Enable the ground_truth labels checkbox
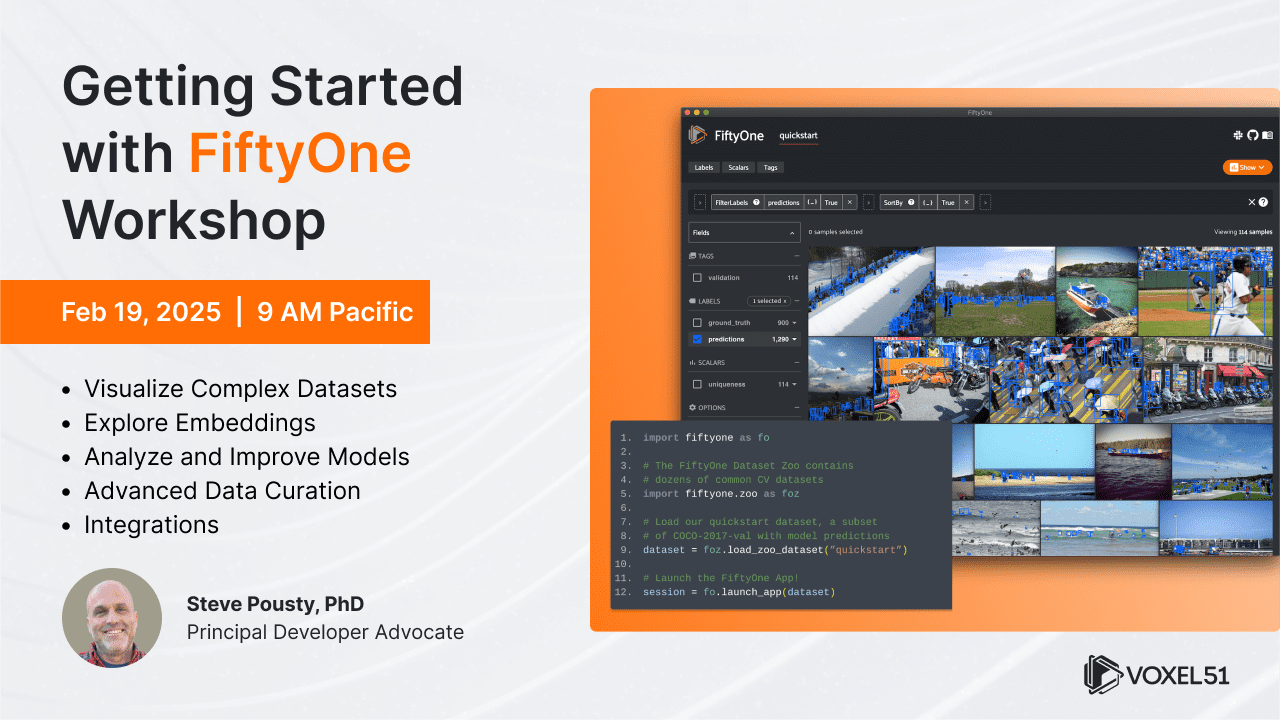Screen dimensions: 1280x720 [x=697, y=323]
